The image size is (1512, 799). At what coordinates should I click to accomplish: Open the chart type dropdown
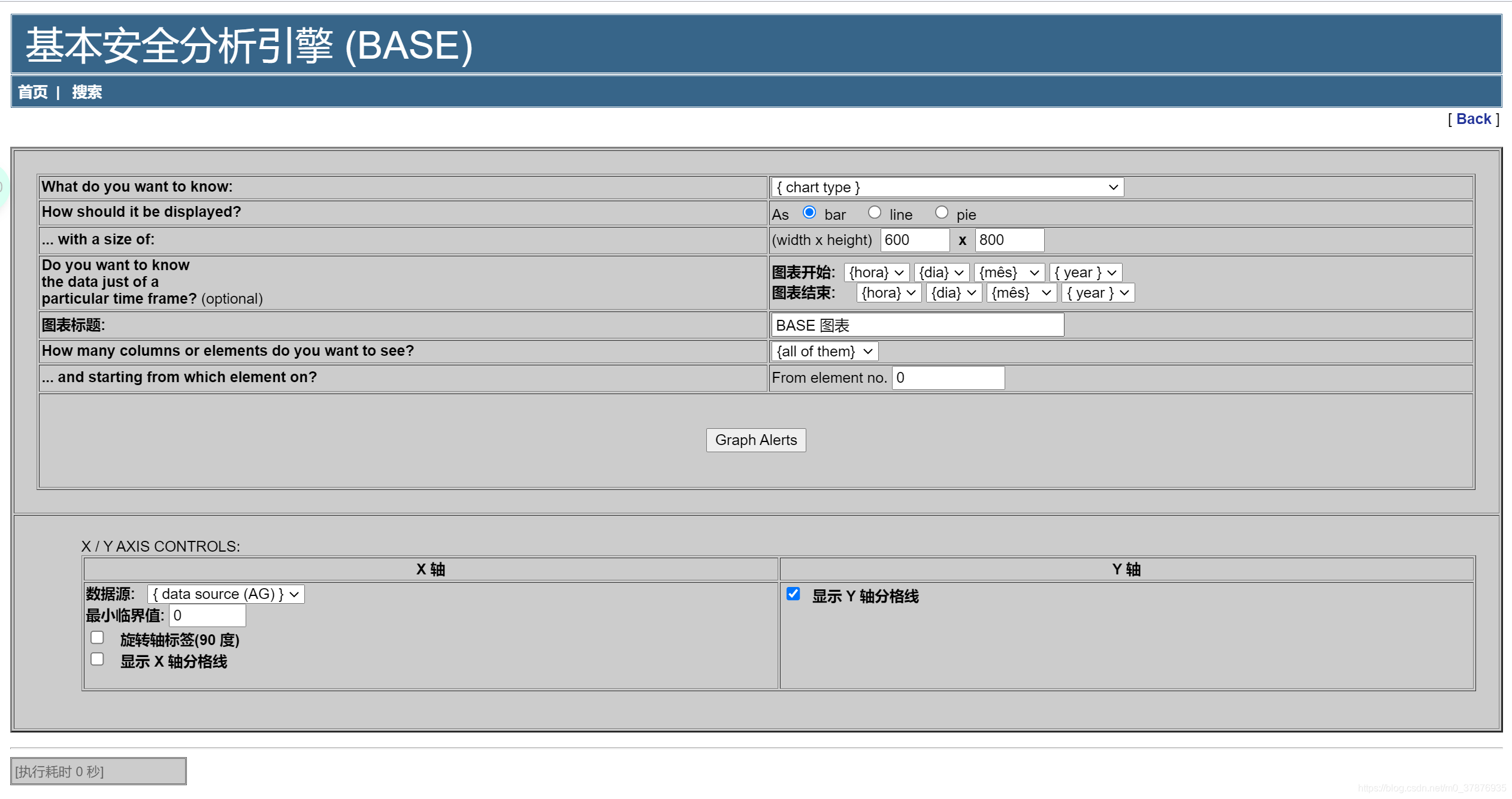pos(946,187)
